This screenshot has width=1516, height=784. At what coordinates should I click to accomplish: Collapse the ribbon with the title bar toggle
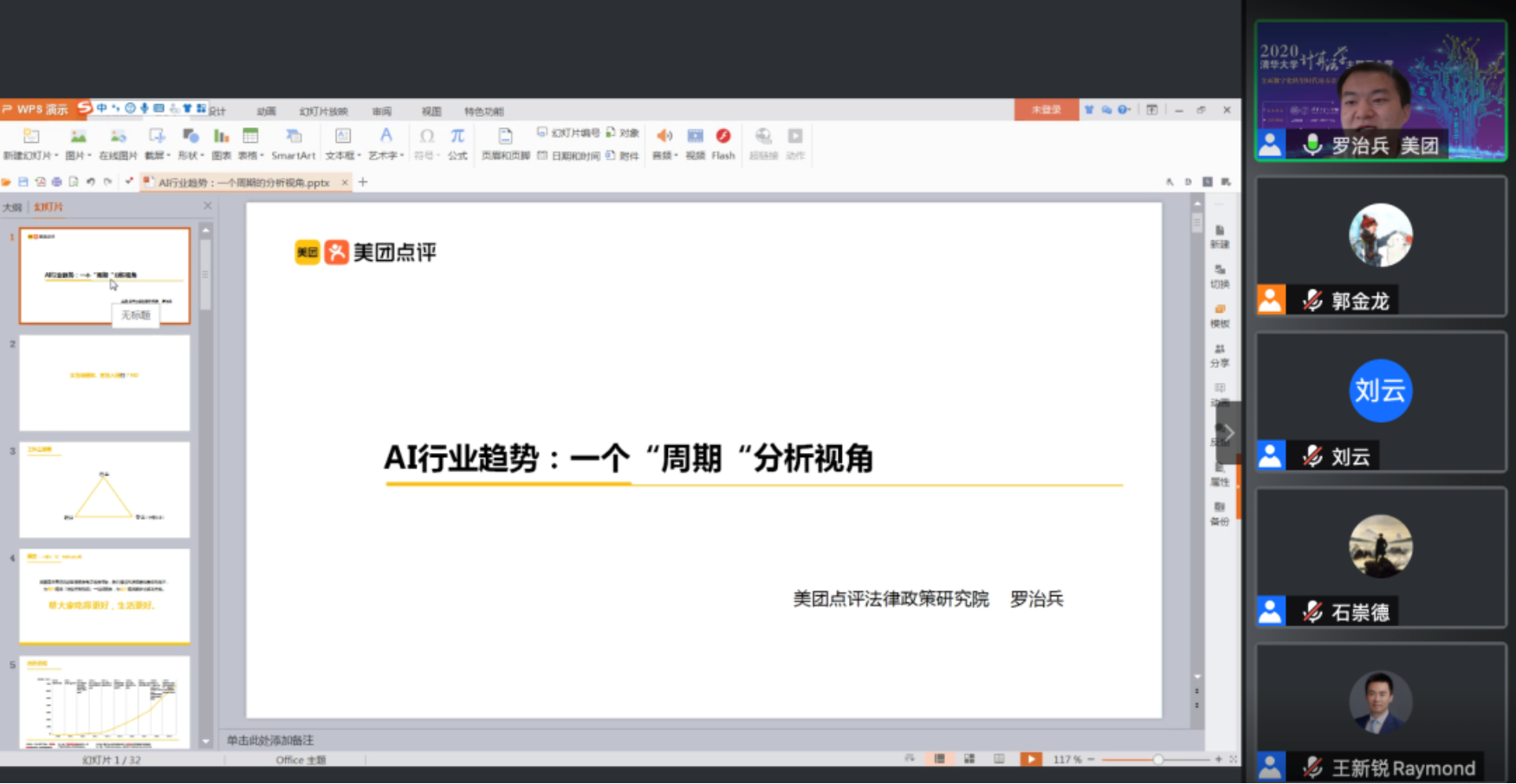pos(1152,110)
